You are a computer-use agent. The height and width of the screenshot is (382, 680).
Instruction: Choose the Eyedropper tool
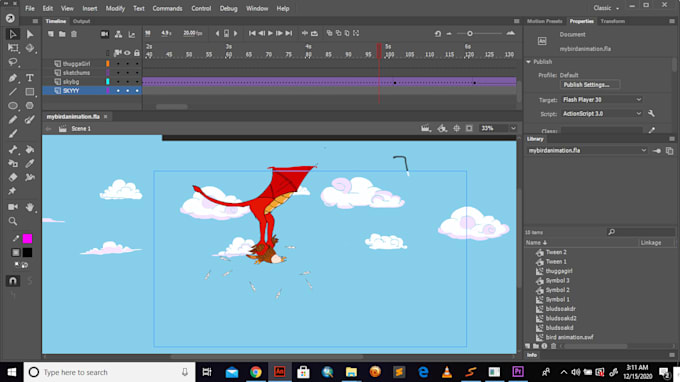[29, 163]
